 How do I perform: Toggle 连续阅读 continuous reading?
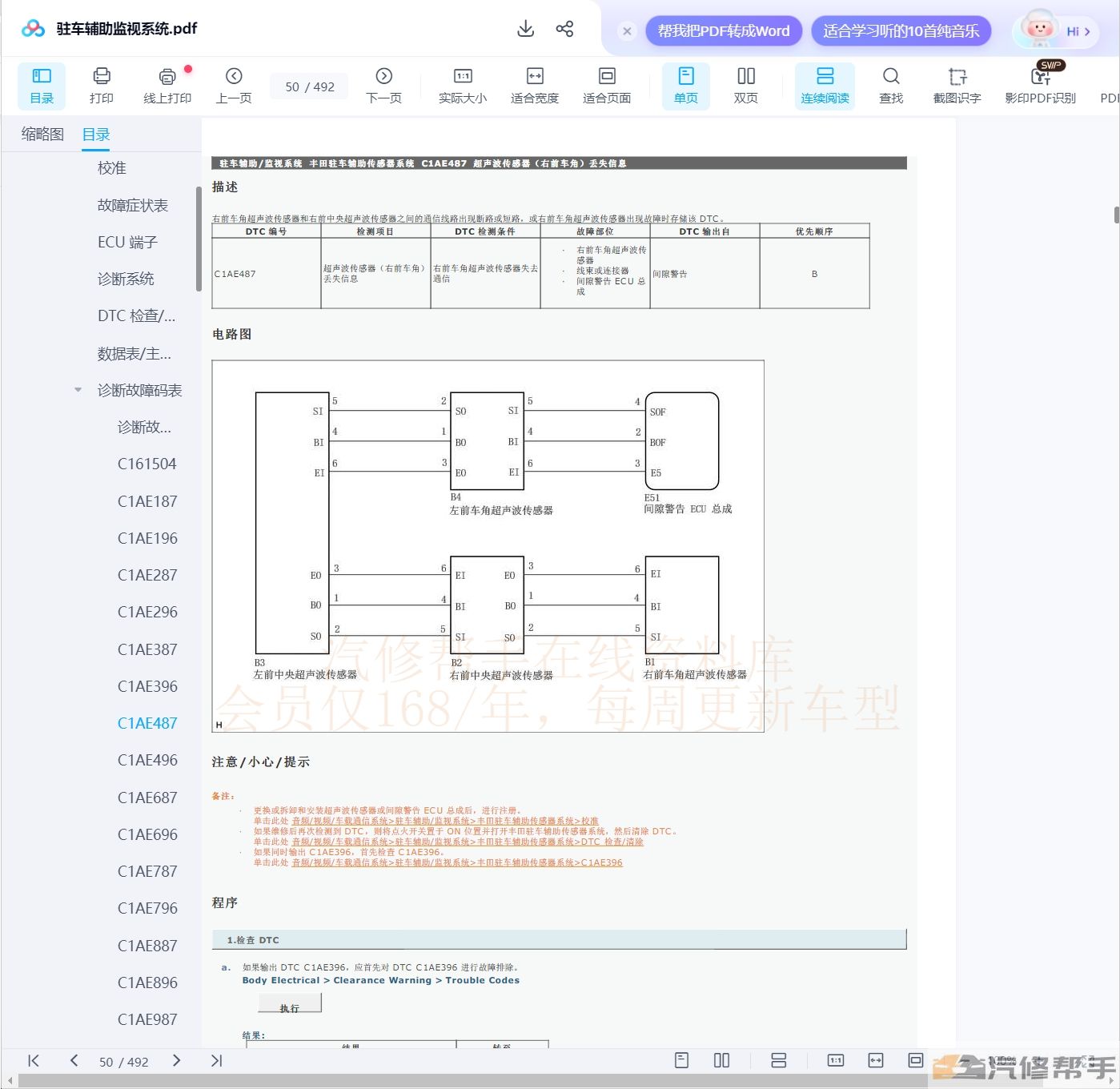pos(825,86)
